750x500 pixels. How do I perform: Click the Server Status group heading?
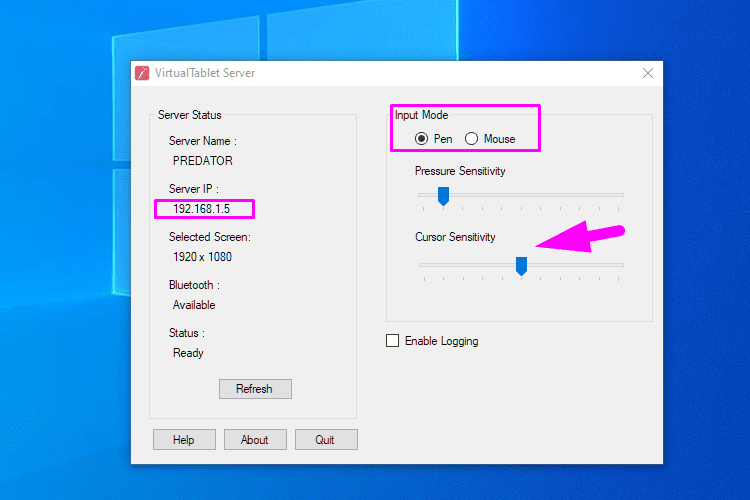189,115
